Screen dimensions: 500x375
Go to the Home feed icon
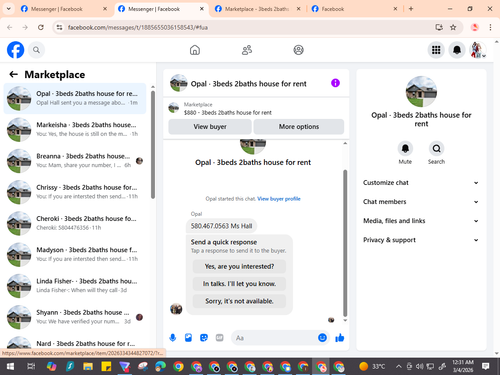point(195,50)
